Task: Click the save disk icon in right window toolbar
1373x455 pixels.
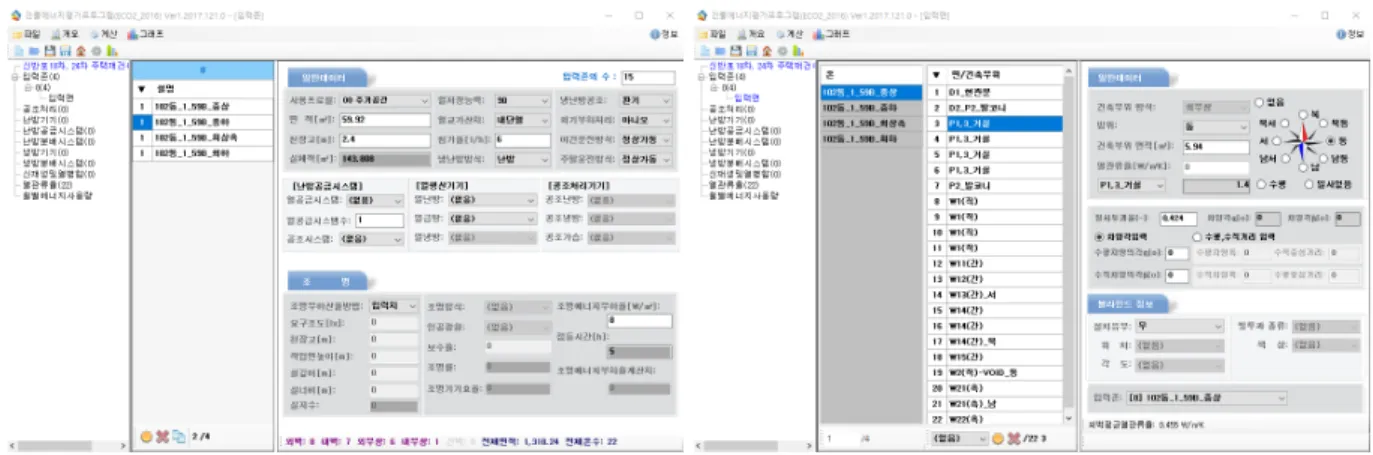Action: pyautogui.click(x=736, y=50)
